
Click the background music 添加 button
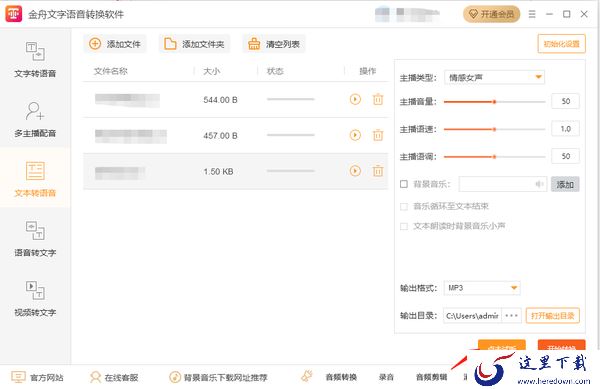coord(565,184)
